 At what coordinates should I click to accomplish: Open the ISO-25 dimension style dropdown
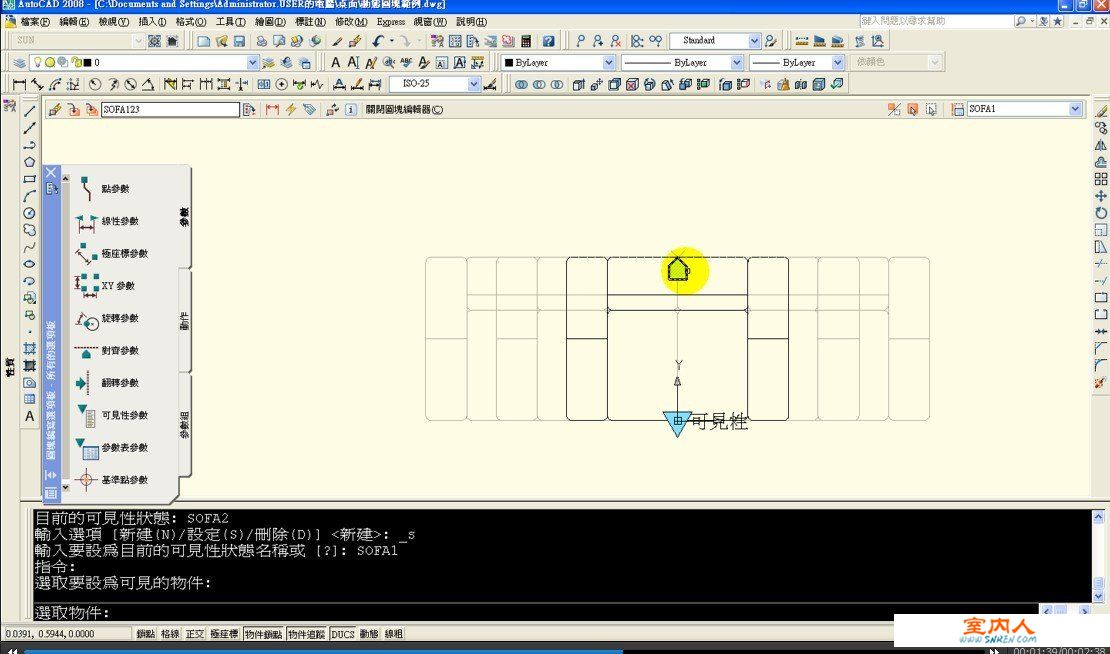coord(474,84)
